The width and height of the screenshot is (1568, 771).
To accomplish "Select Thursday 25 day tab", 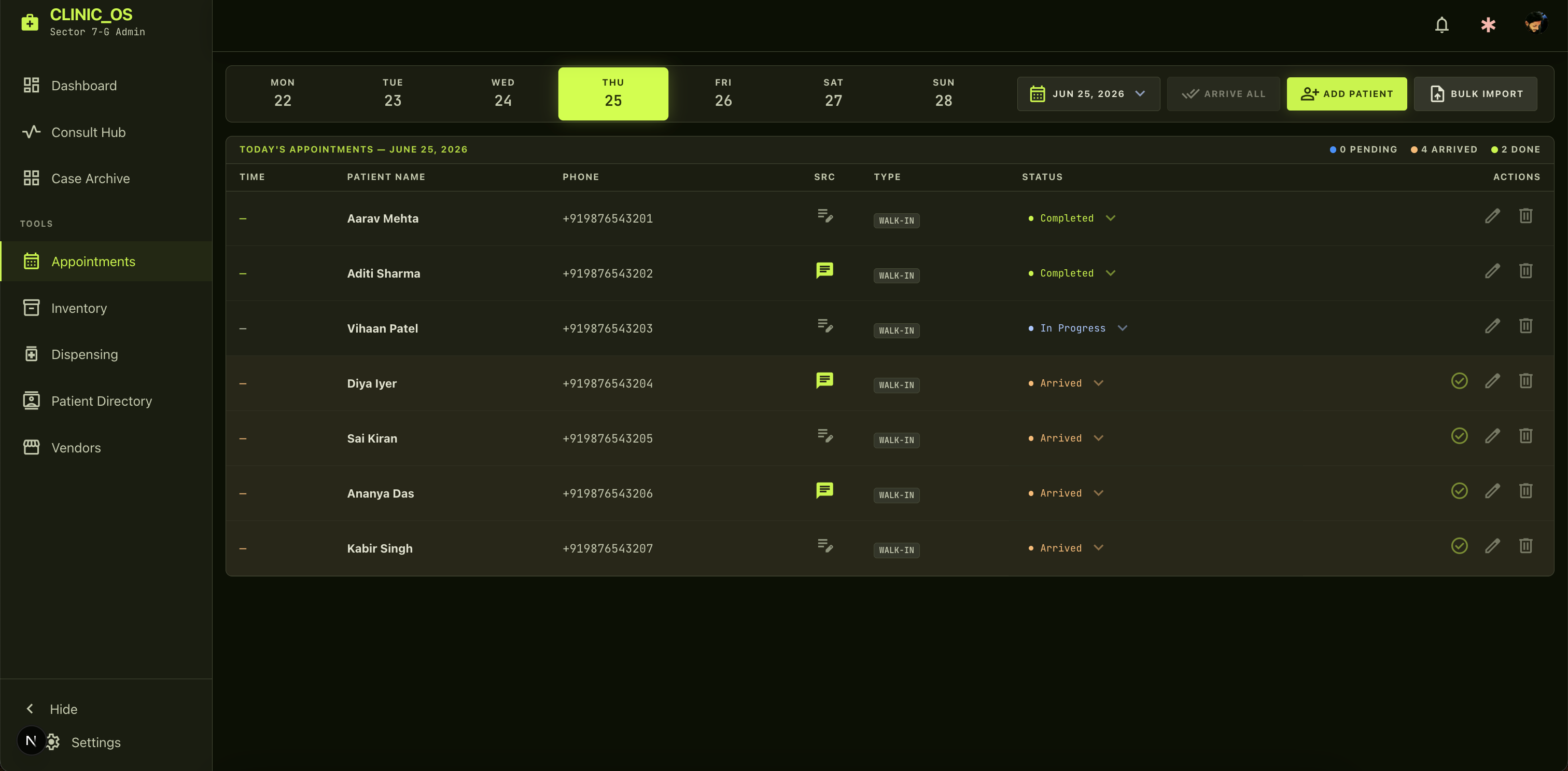I will 613,93.
